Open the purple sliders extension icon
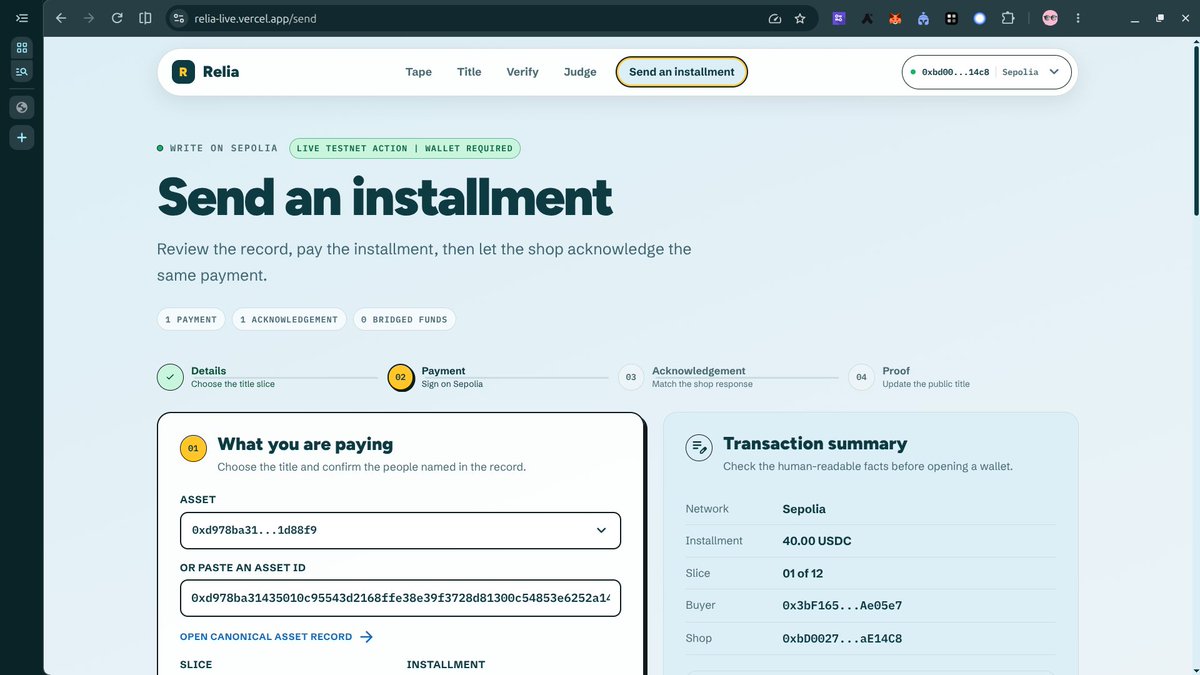 pos(839,18)
